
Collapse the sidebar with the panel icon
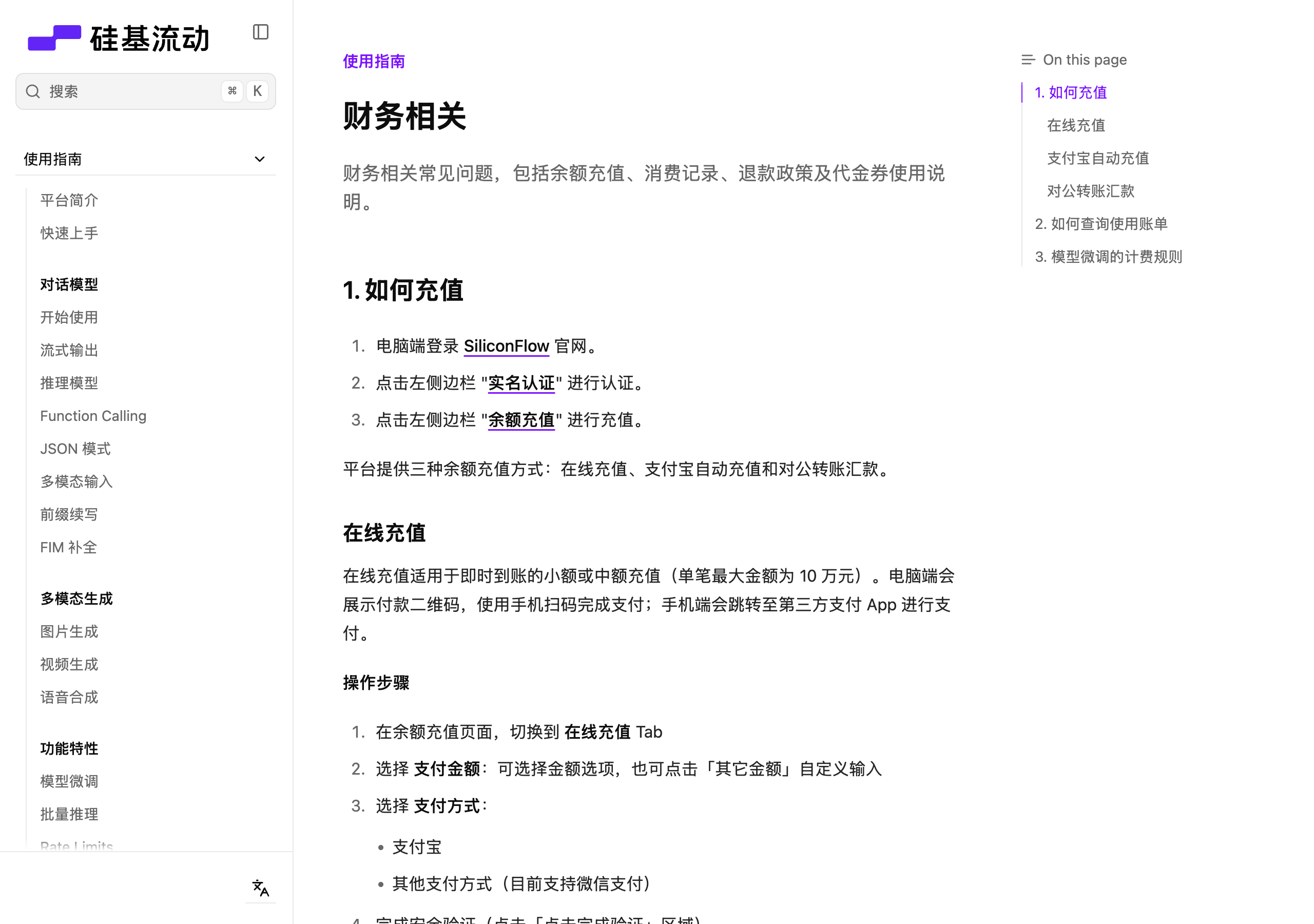[x=260, y=32]
